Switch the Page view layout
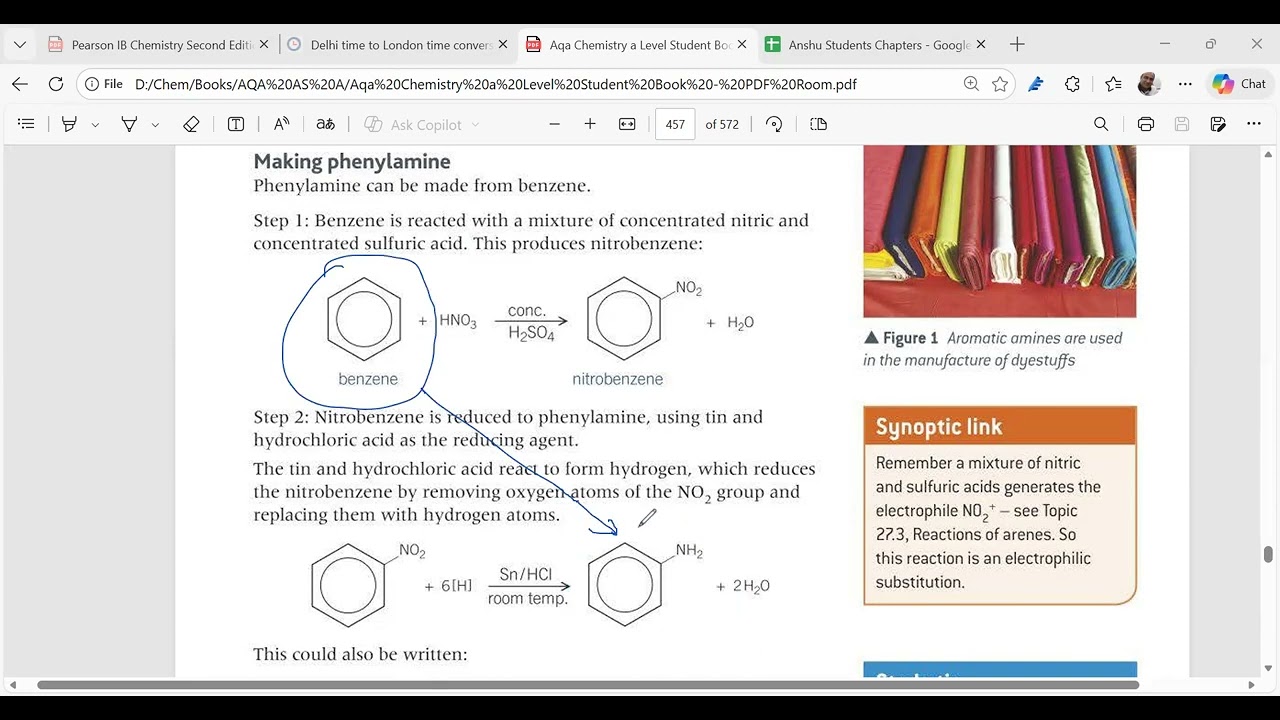This screenshot has height=720, width=1280. click(x=818, y=124)
